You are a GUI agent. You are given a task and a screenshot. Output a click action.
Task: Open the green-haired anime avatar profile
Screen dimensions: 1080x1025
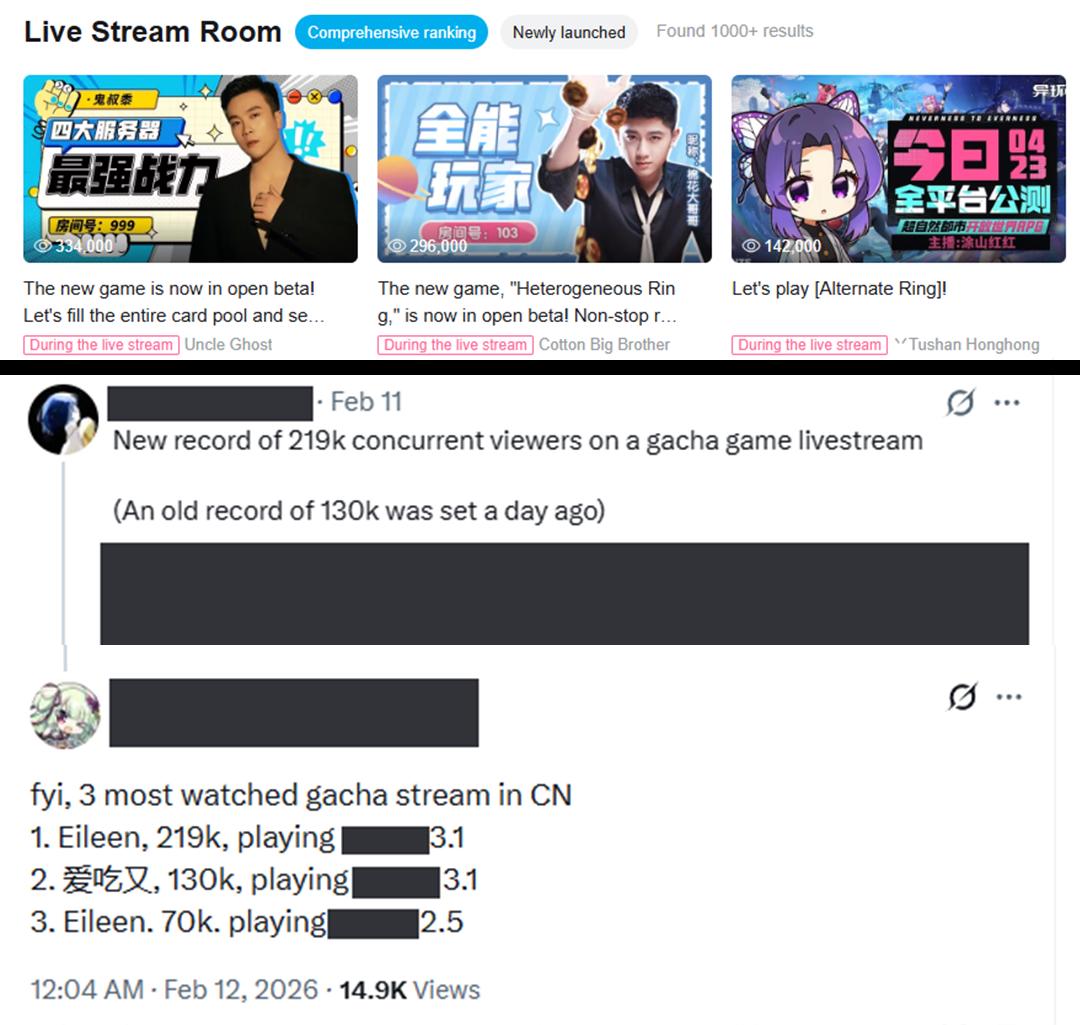65,715
